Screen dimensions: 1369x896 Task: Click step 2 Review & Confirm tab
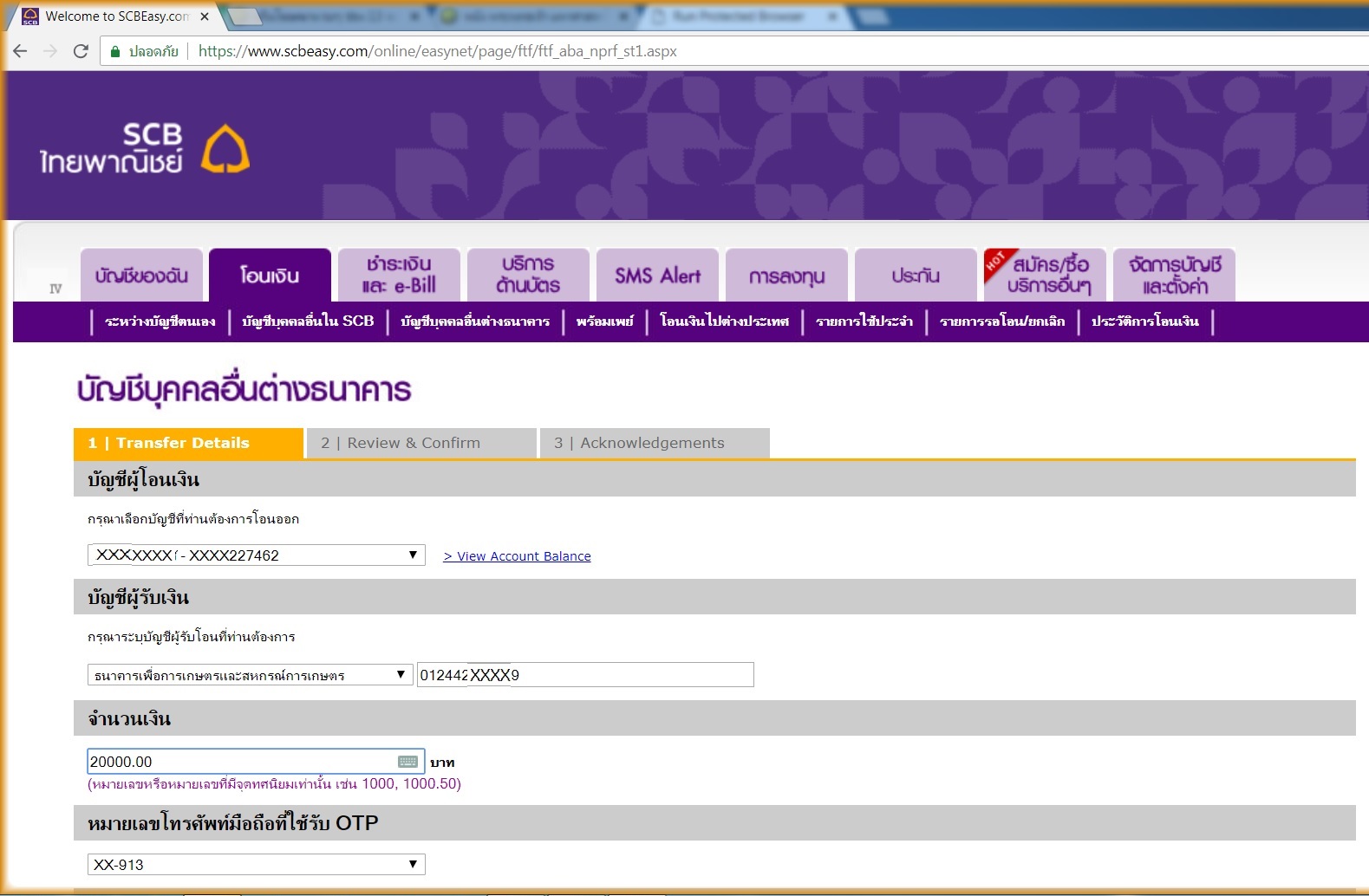421,443
